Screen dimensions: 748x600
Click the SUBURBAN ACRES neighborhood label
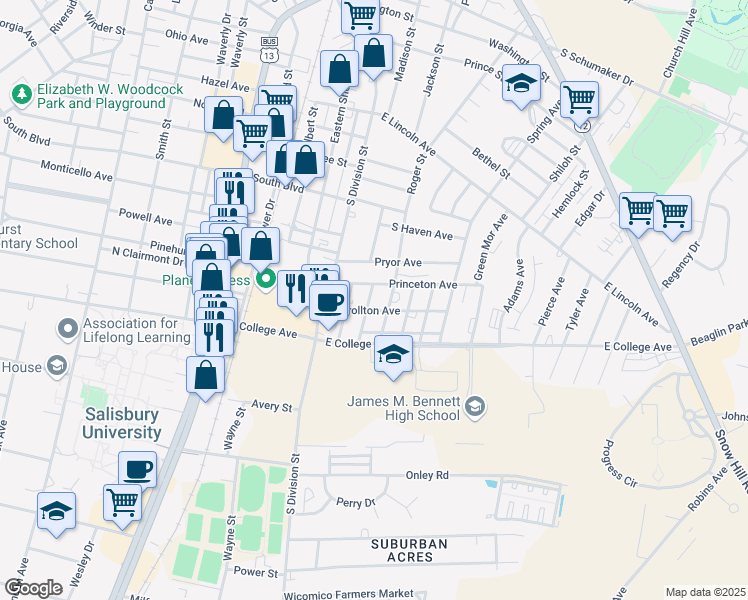[x=409, y=550]
